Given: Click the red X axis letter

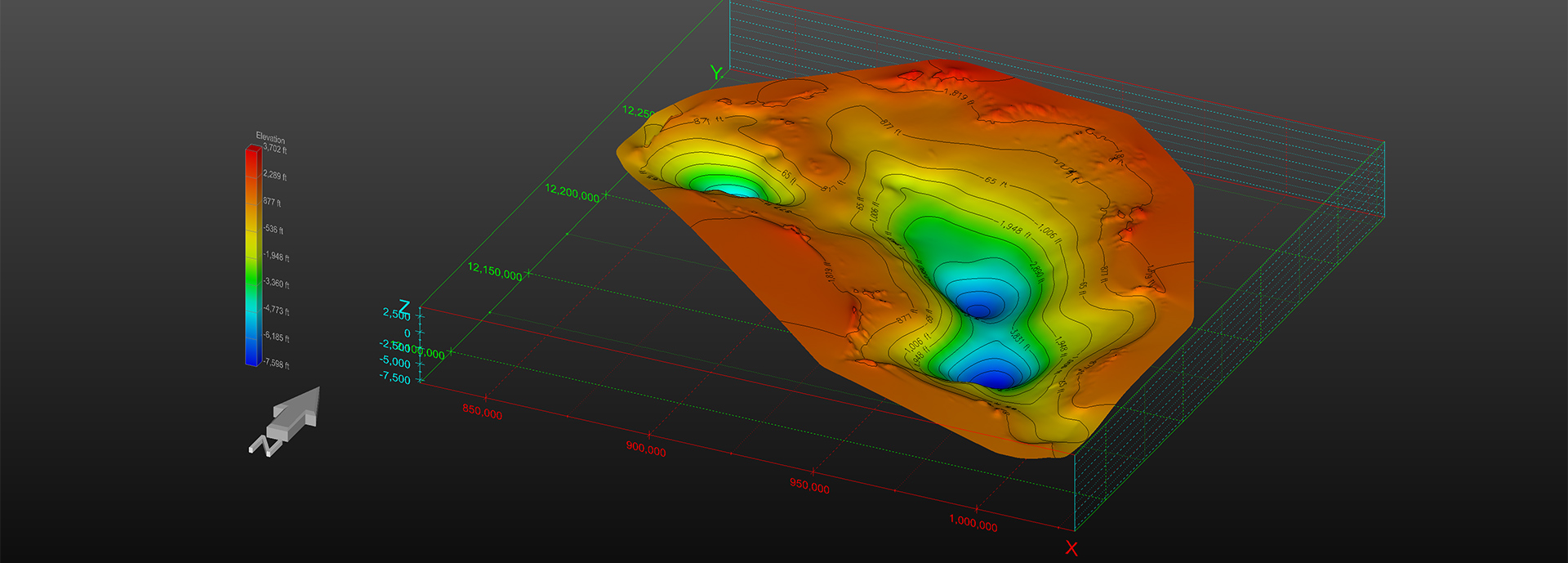Looking at the screenshot, I should click(x=1071, y=548).
